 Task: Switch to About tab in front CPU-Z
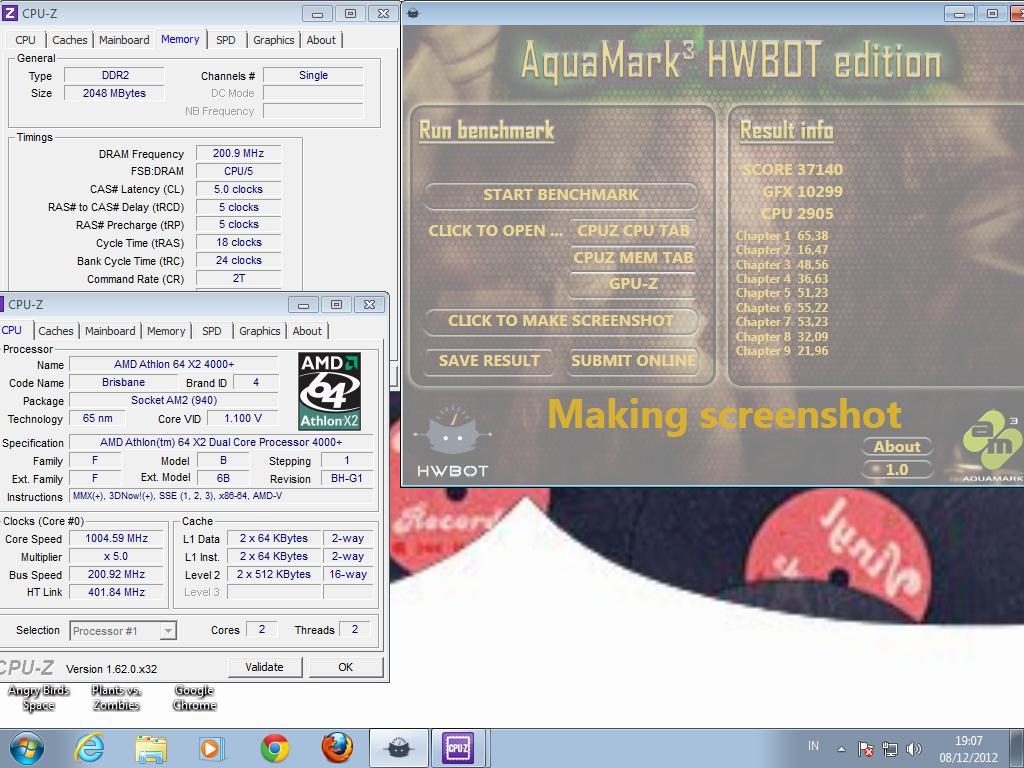(307, 331)
